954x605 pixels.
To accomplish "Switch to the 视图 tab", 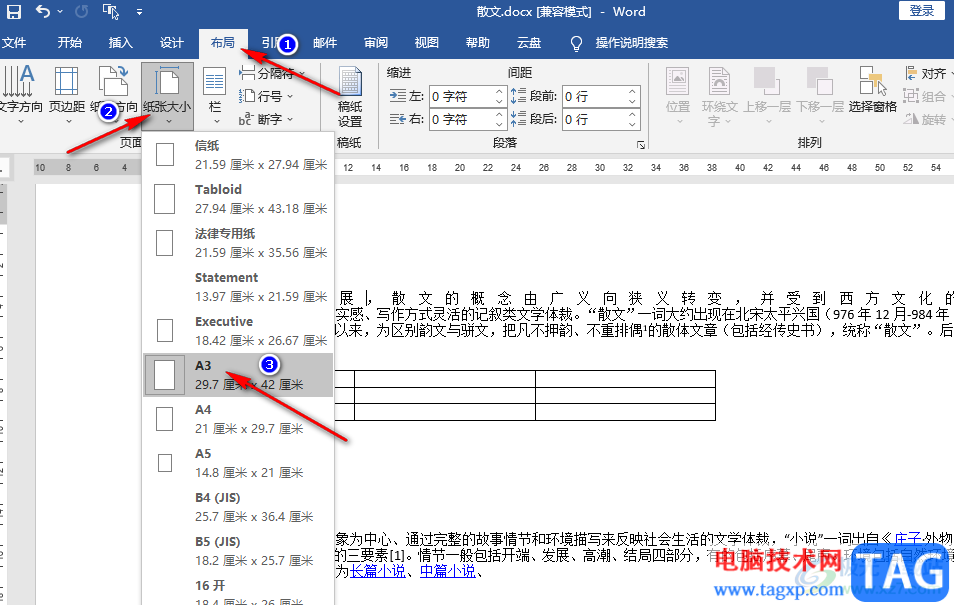I will coord(427,43).
